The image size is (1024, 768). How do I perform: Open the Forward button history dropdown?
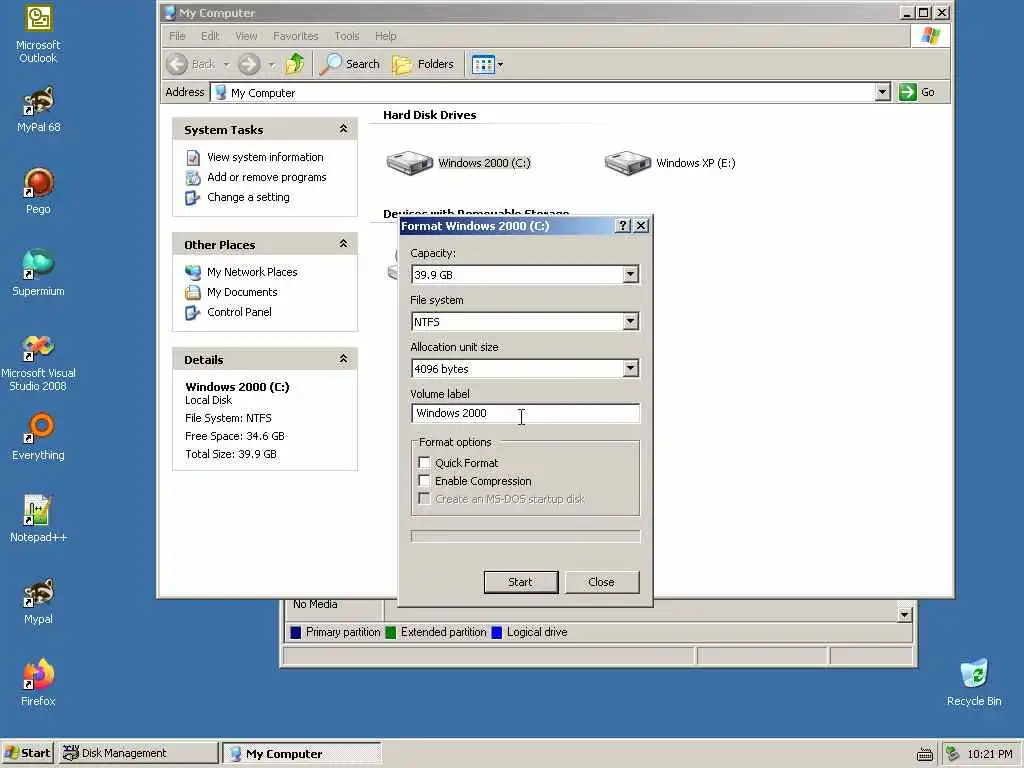272,64
